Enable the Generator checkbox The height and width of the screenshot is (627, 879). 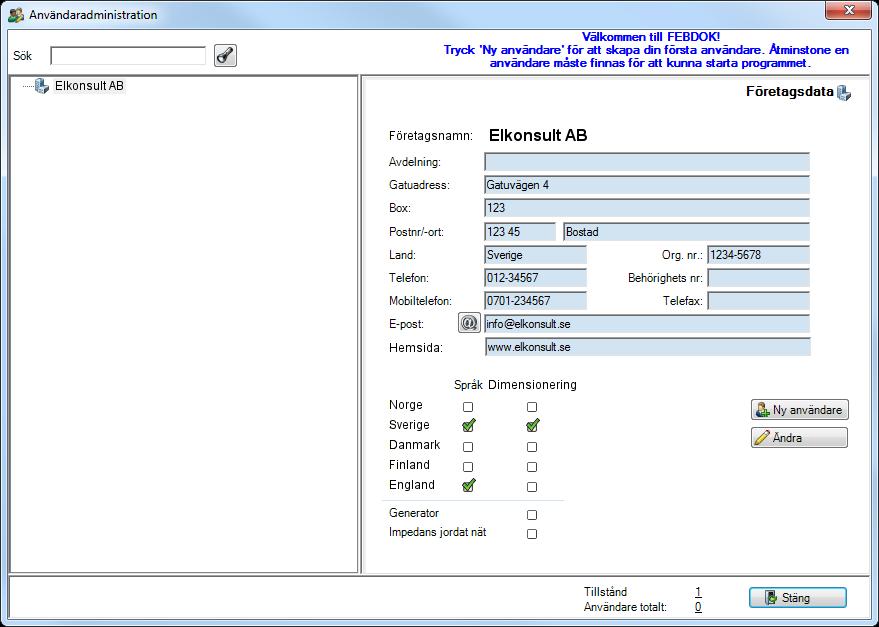(x=532, y=514)
